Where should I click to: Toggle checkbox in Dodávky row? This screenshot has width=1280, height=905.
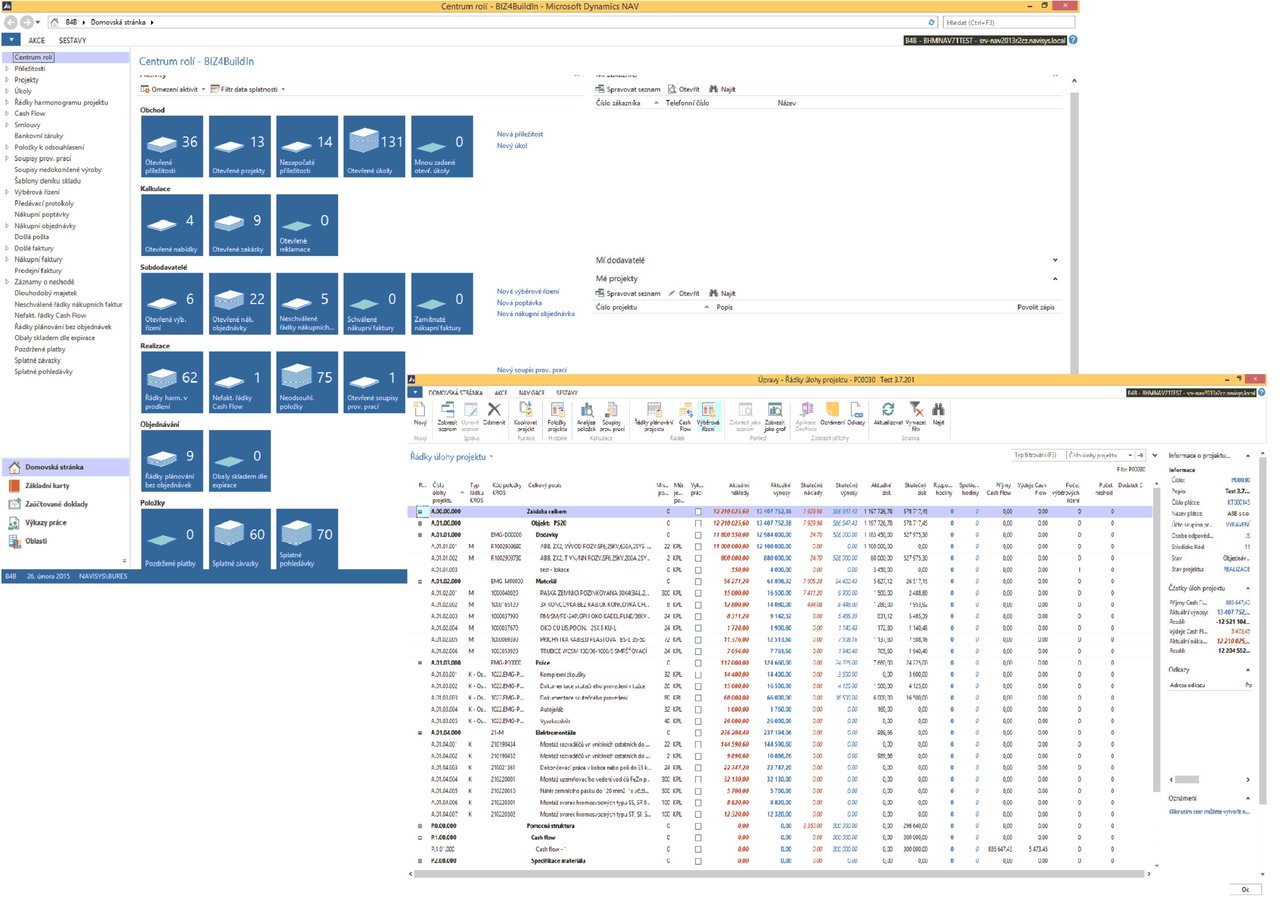coord(699,534)
